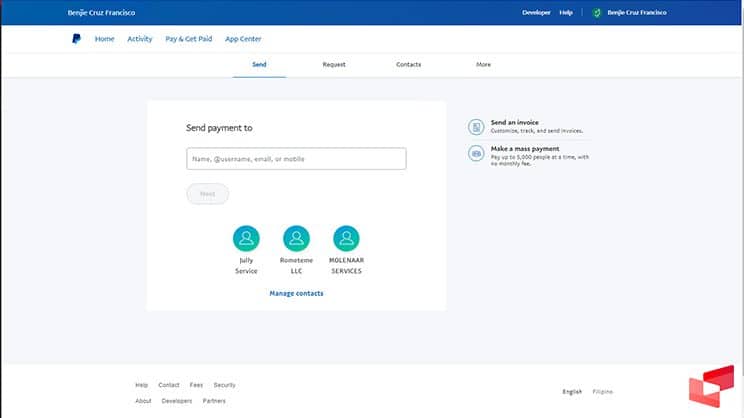Open the Security footer link
Screen dimensions: 744x418
pyautogui.click(x=224, y=385)
